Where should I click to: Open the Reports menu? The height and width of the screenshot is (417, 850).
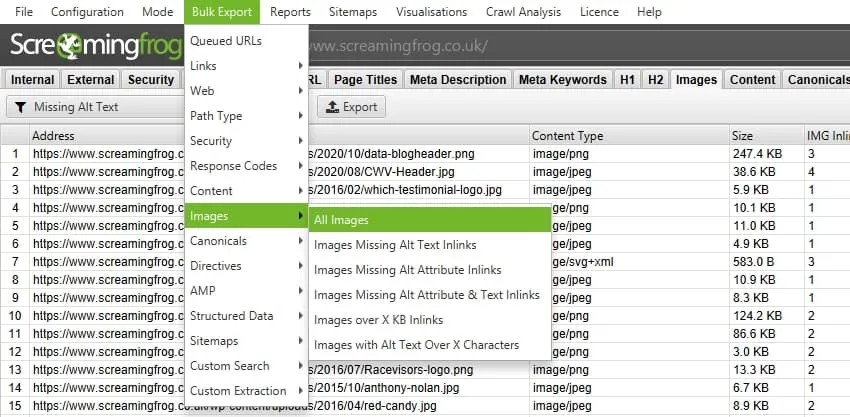[x=290, y=12]
